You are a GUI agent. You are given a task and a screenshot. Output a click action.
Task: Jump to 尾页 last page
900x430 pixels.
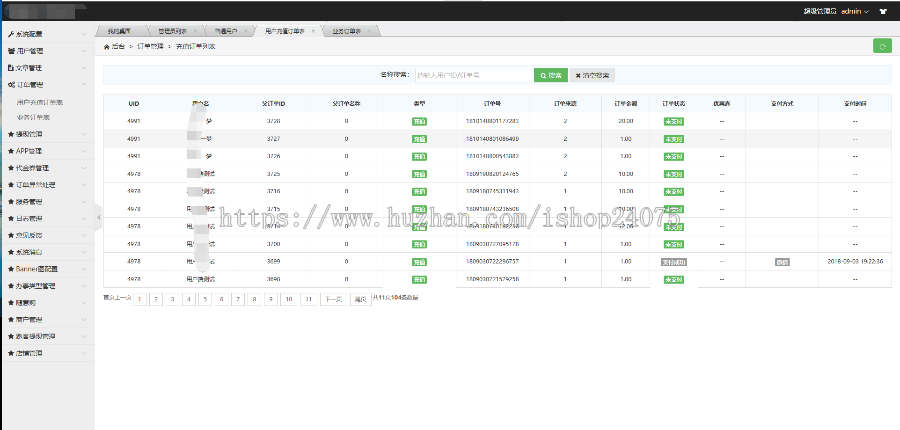pyautogui.click(x=360, y=299)
